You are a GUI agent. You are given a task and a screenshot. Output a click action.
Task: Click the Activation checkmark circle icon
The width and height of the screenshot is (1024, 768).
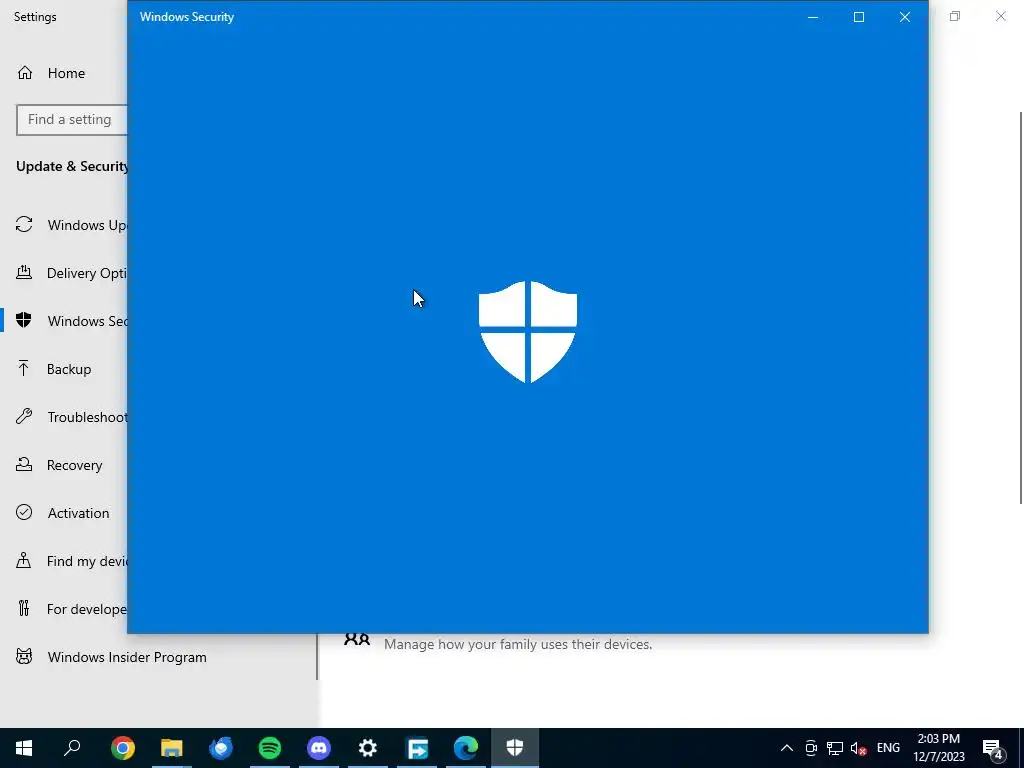pyautogui.click(x=24, y=512)
